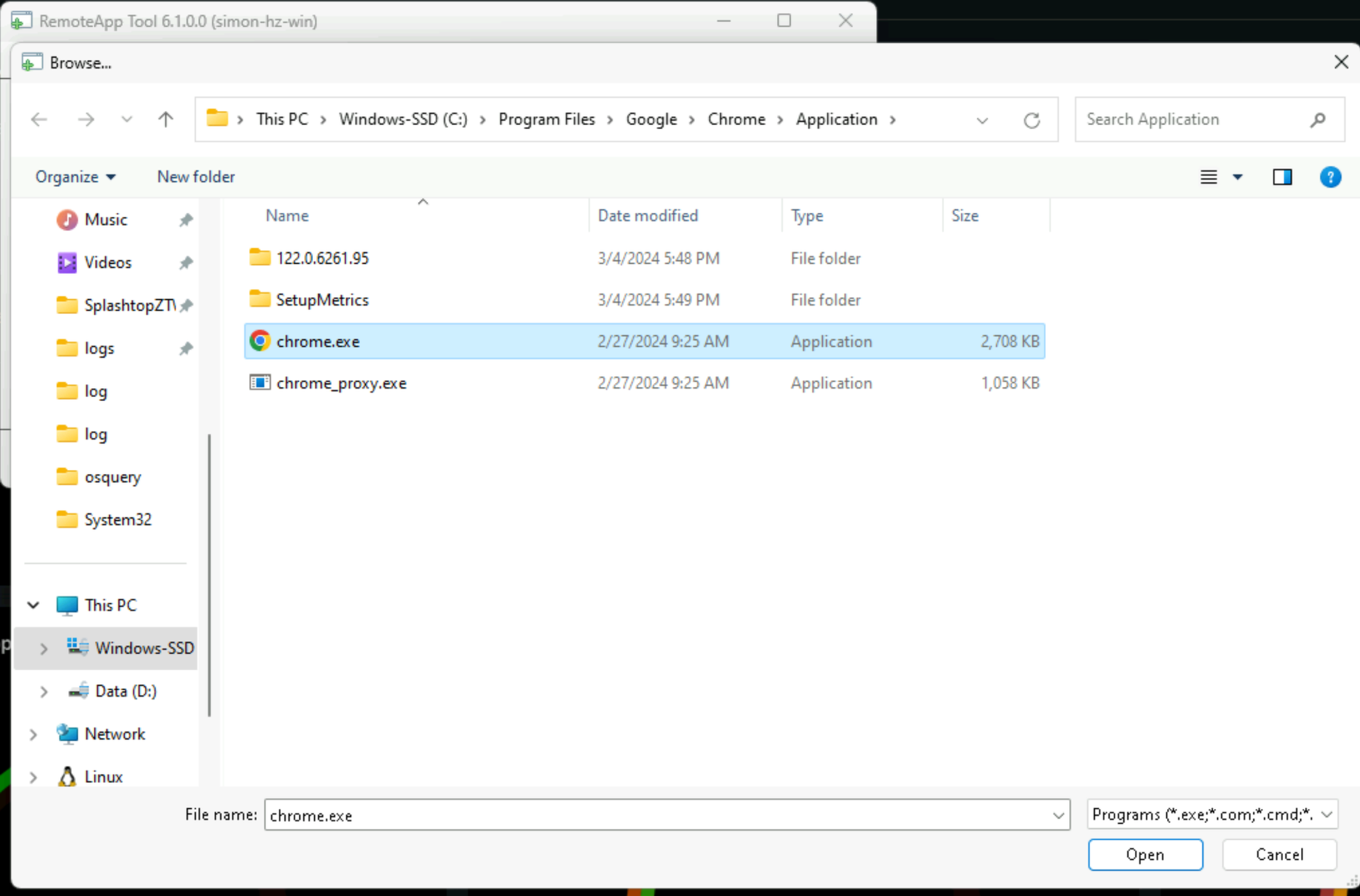Screen dimensions: 1360x896
Task: Select chrome_proxy.exe file
Action: (341, 383)
